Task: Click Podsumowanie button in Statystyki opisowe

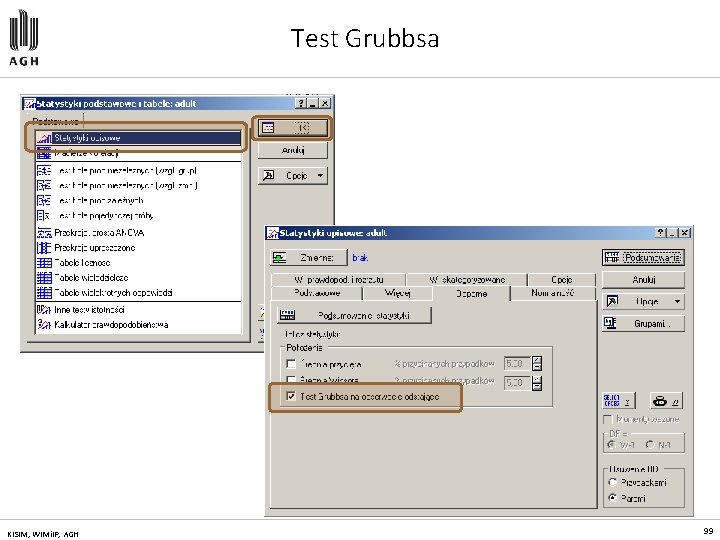Action: coord(643,258)
